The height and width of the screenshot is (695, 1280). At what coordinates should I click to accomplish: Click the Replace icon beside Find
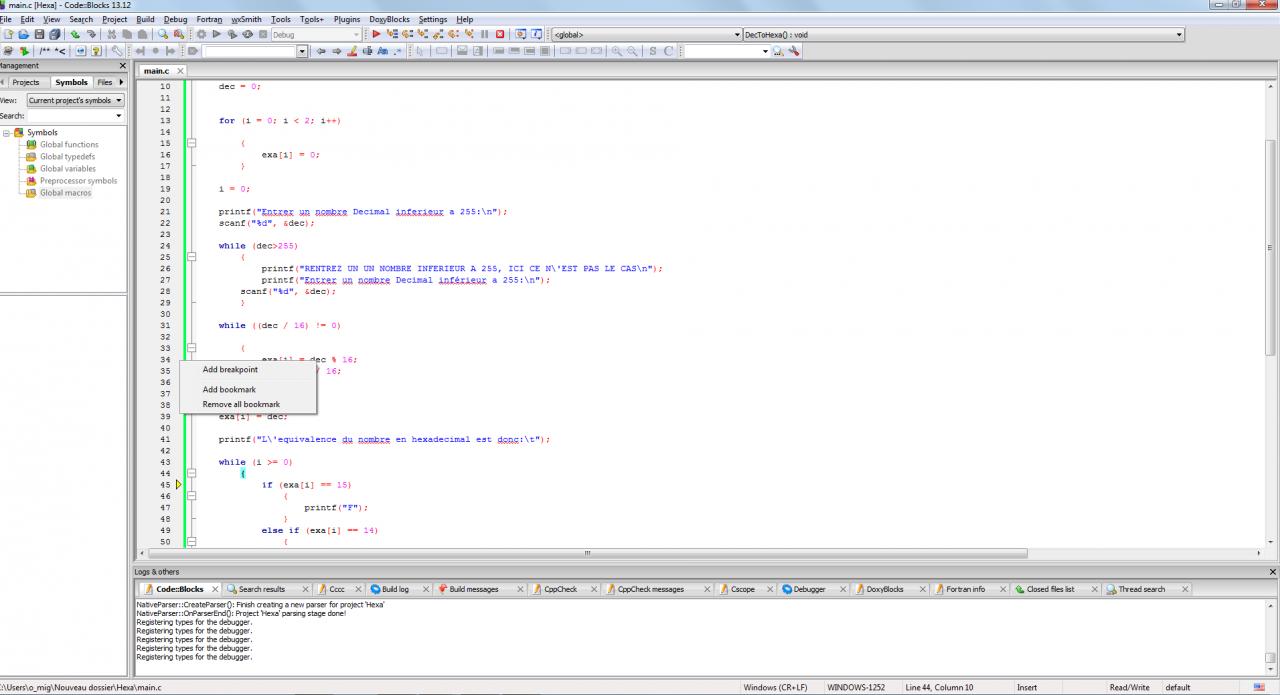(x=179, y=34)
